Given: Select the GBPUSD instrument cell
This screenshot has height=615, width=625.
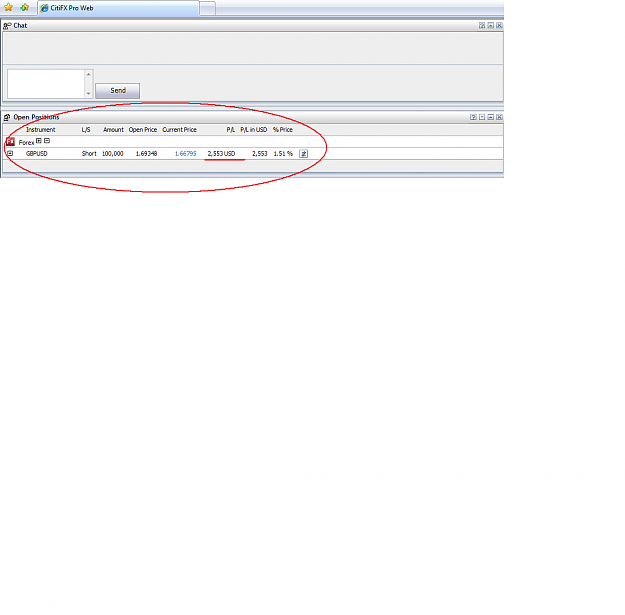Looking at the screenshot, I should [x=37, y=154].
